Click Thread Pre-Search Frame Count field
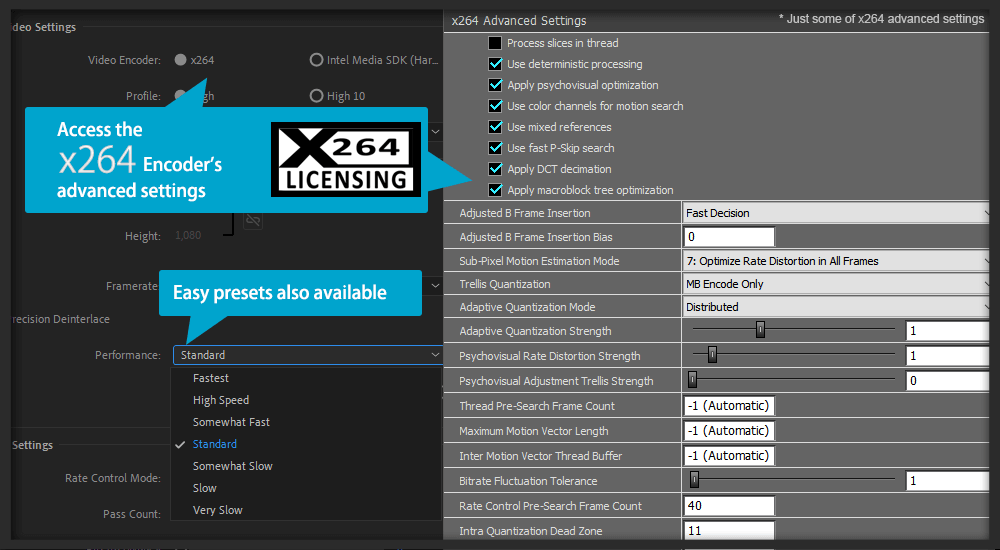The width and height of the screenshot is (1000, 550). click(x=728, y=406)
